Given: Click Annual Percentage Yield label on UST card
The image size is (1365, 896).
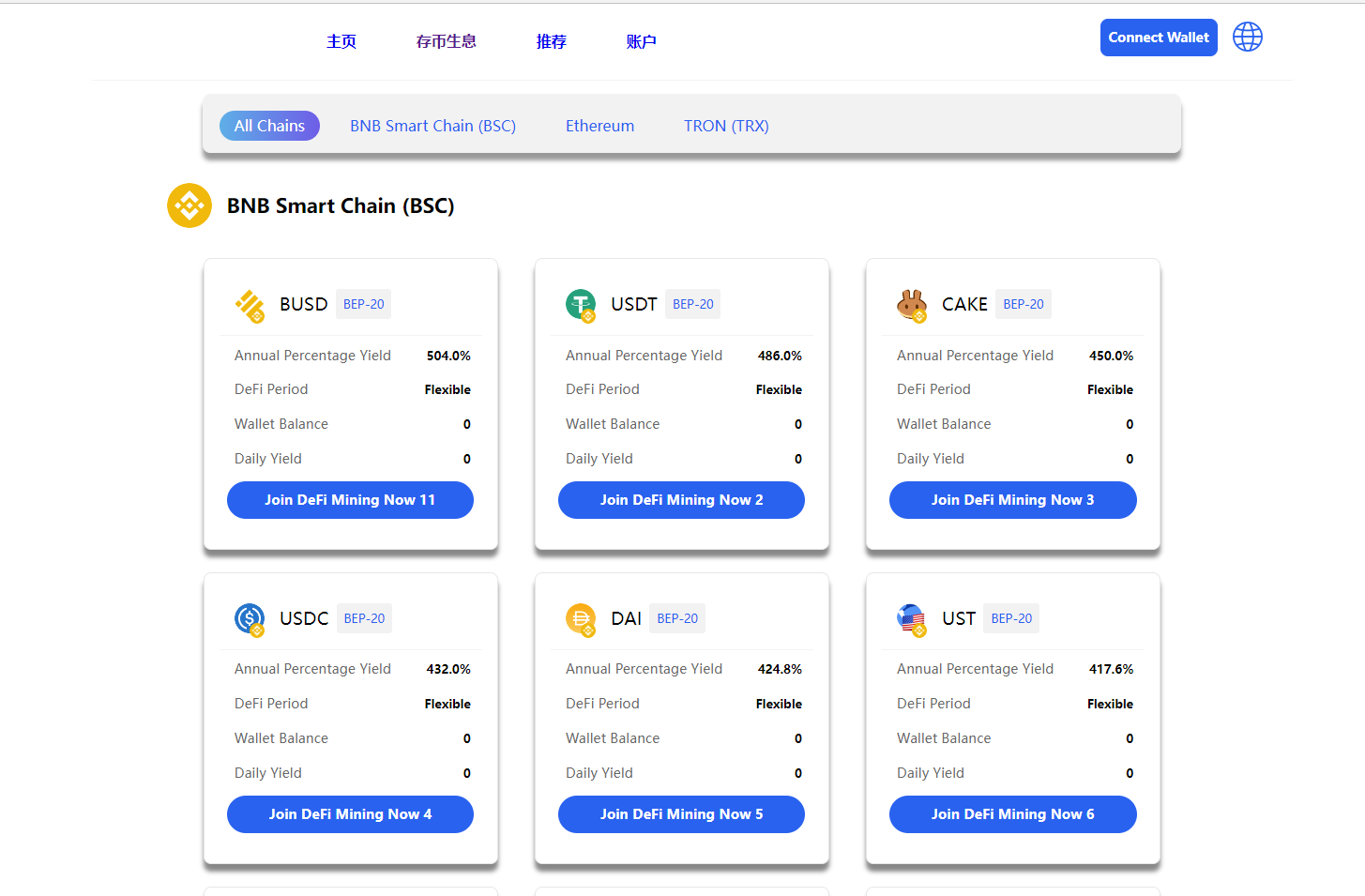Looking at the screenshot, I should (975, 669).
